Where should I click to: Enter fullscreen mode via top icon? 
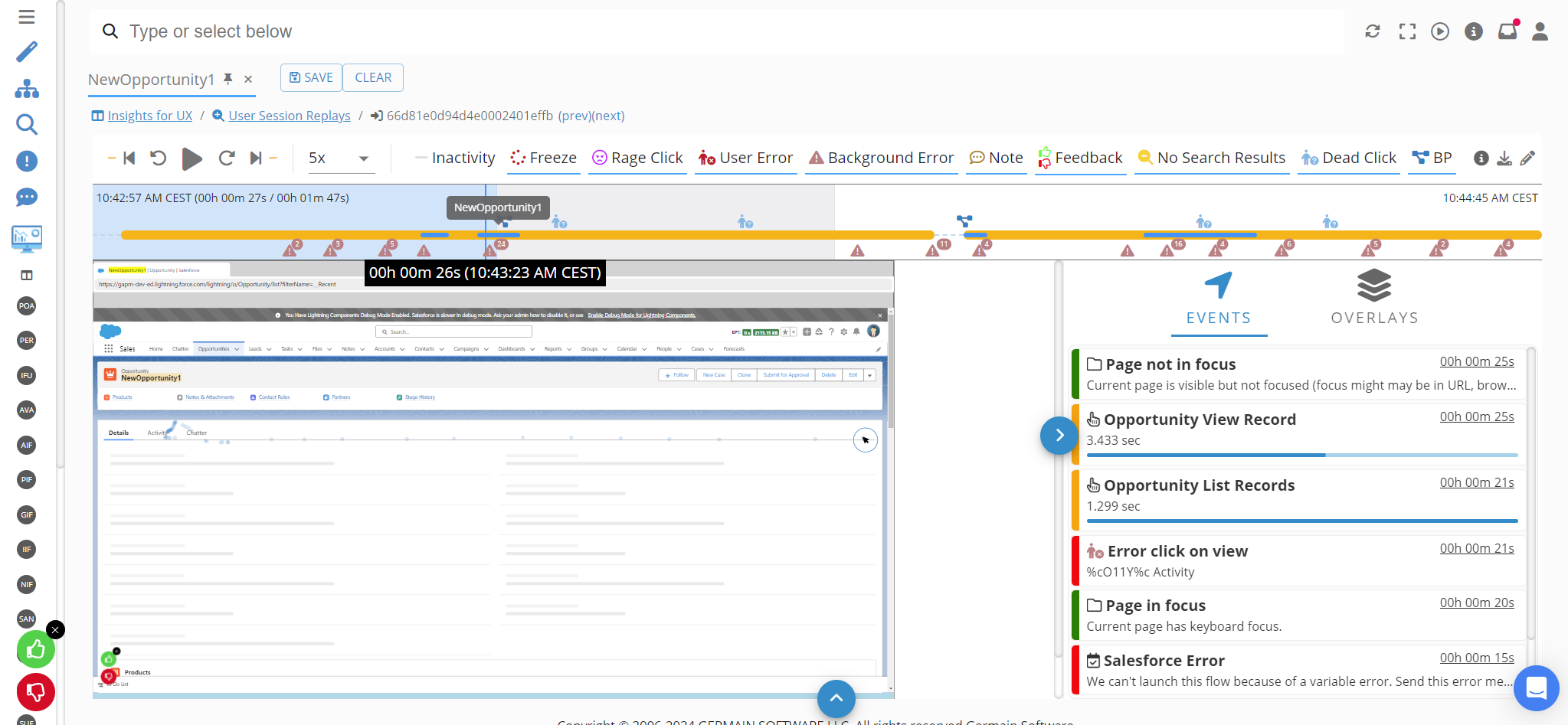[1407, 31]
